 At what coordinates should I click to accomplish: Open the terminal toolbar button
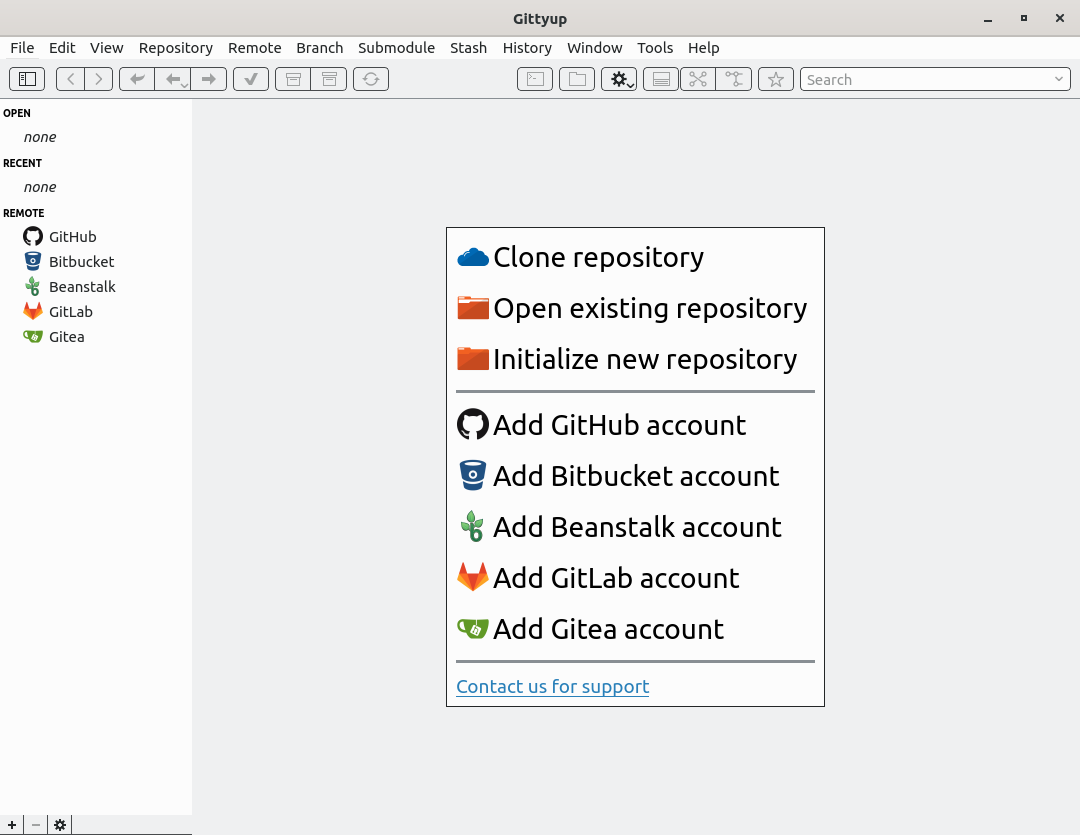click(535, 79)
